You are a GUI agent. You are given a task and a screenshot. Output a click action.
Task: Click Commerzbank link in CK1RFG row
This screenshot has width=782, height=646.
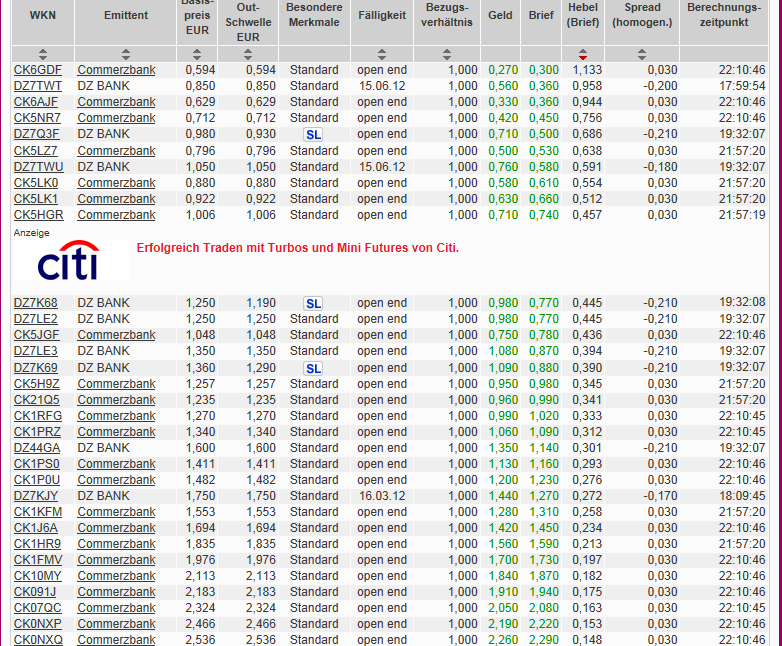pyautogui.click(x=116, y=416)
